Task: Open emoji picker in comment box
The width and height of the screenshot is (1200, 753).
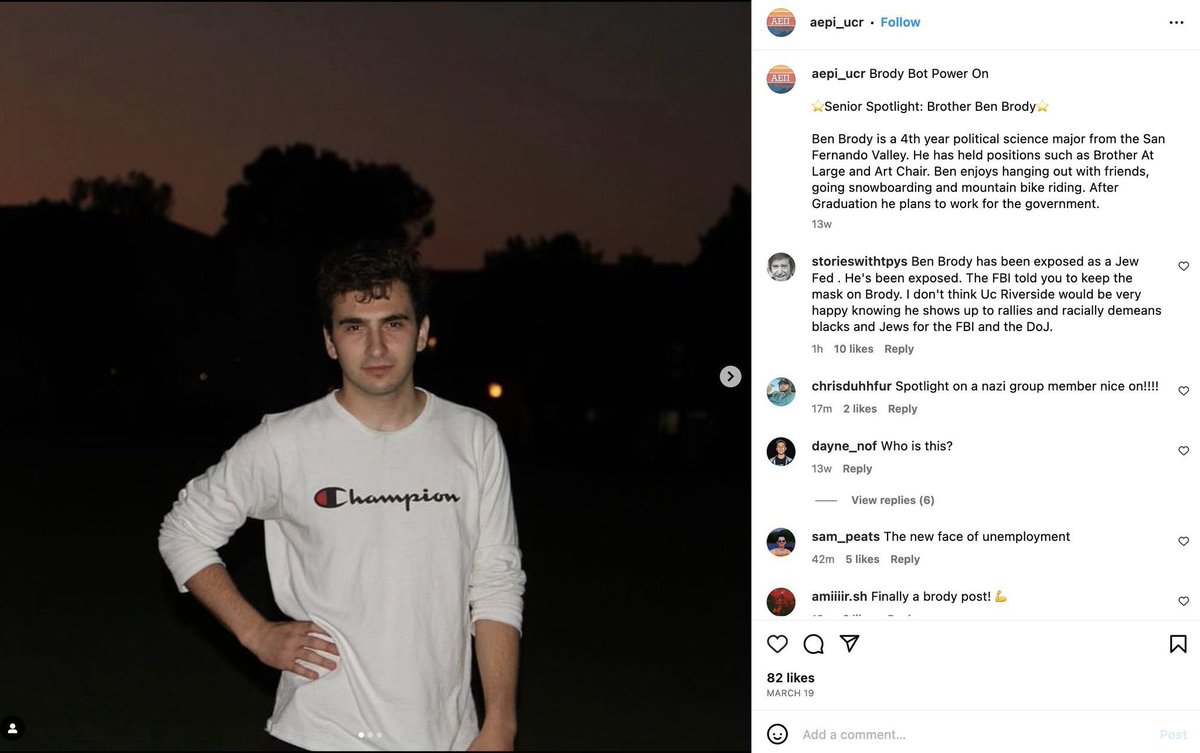Action: pyautogui.click(x=777, y=734)
